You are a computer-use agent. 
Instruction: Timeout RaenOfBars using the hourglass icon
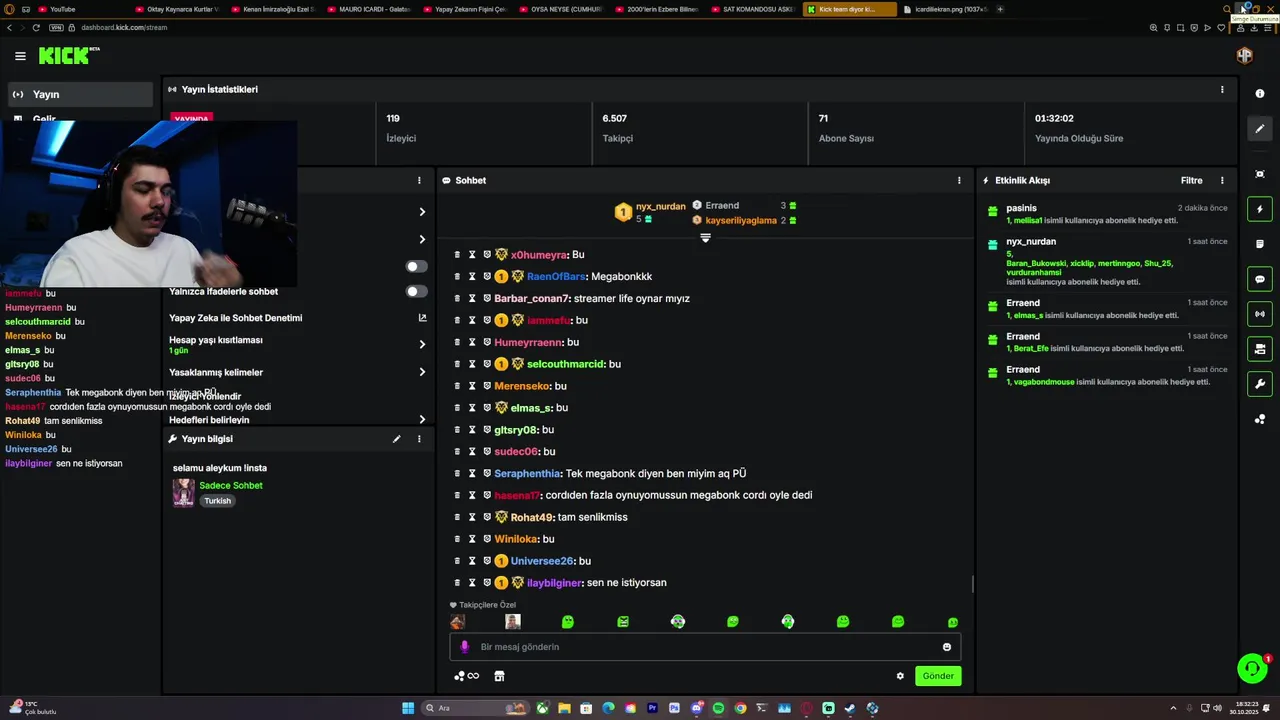tap(472, 277)
